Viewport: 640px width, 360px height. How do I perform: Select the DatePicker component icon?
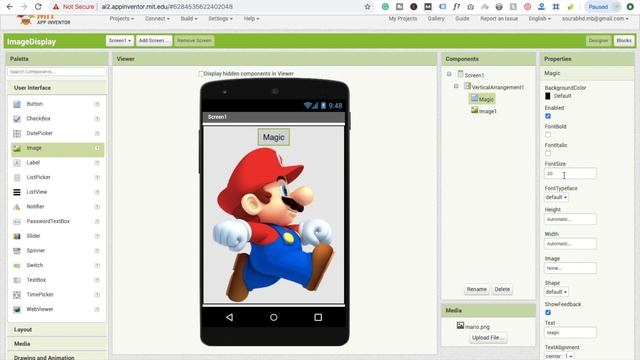[17, 133]
